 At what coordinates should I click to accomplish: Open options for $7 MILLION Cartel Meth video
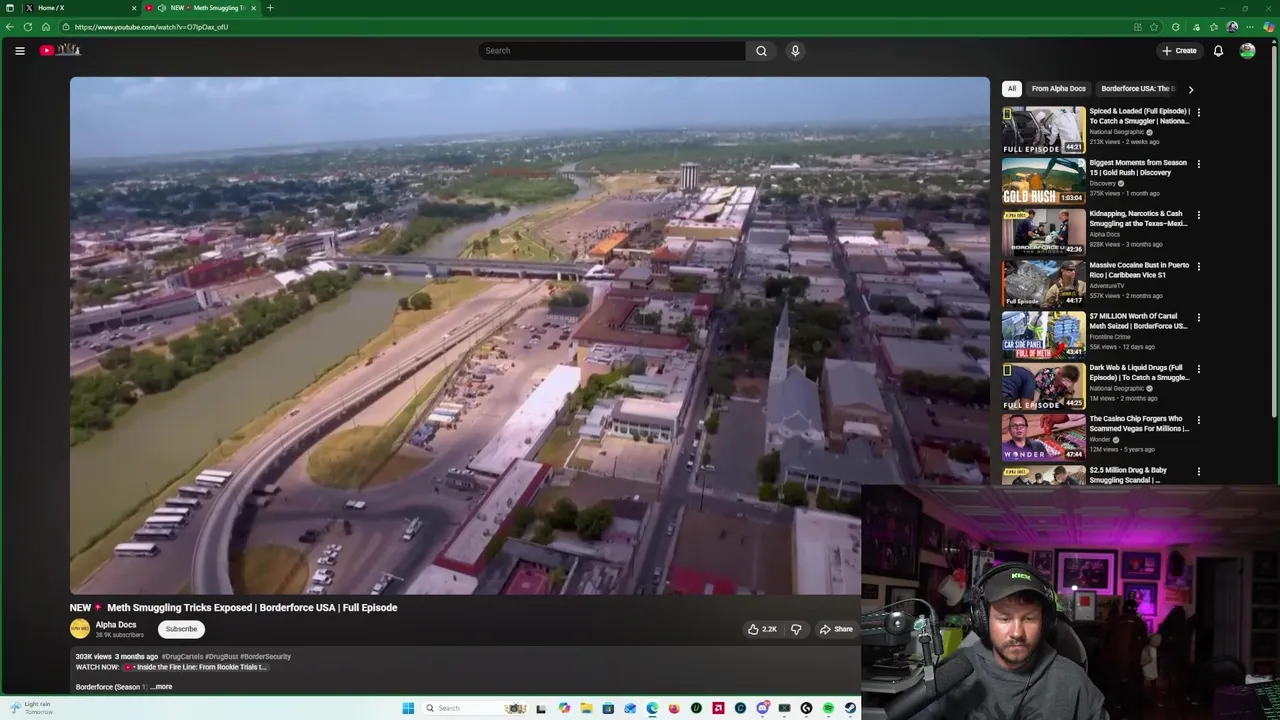[1198, 318]
